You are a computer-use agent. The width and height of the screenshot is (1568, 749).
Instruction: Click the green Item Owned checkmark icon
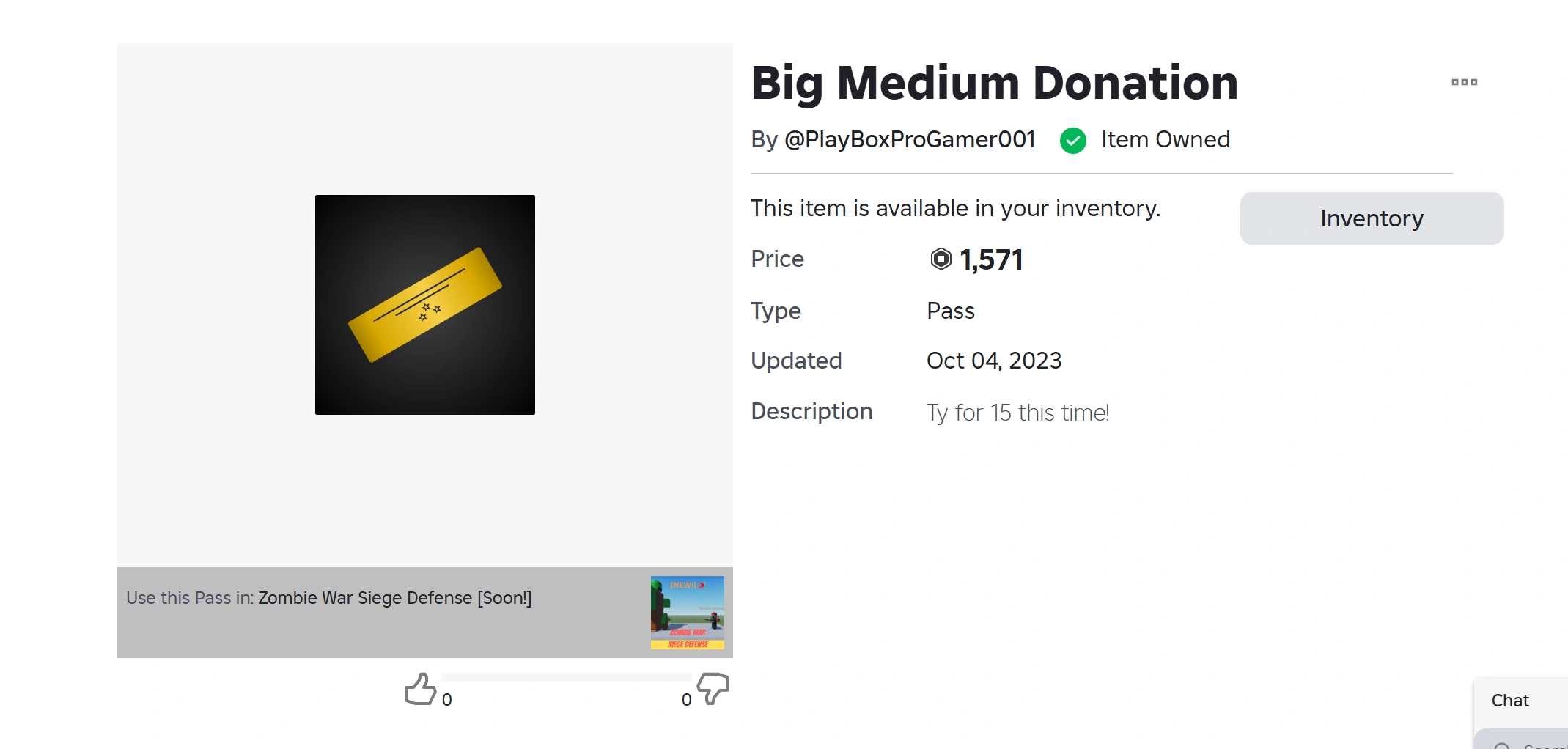click(x=1072, y=140)
